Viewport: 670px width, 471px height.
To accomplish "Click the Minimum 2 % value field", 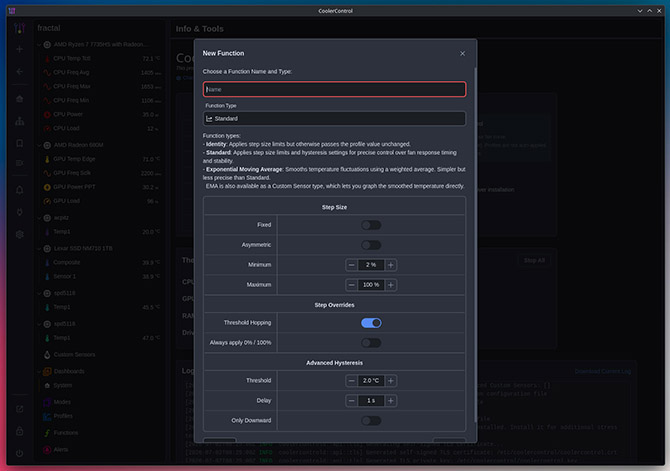I will click(371, 265).
